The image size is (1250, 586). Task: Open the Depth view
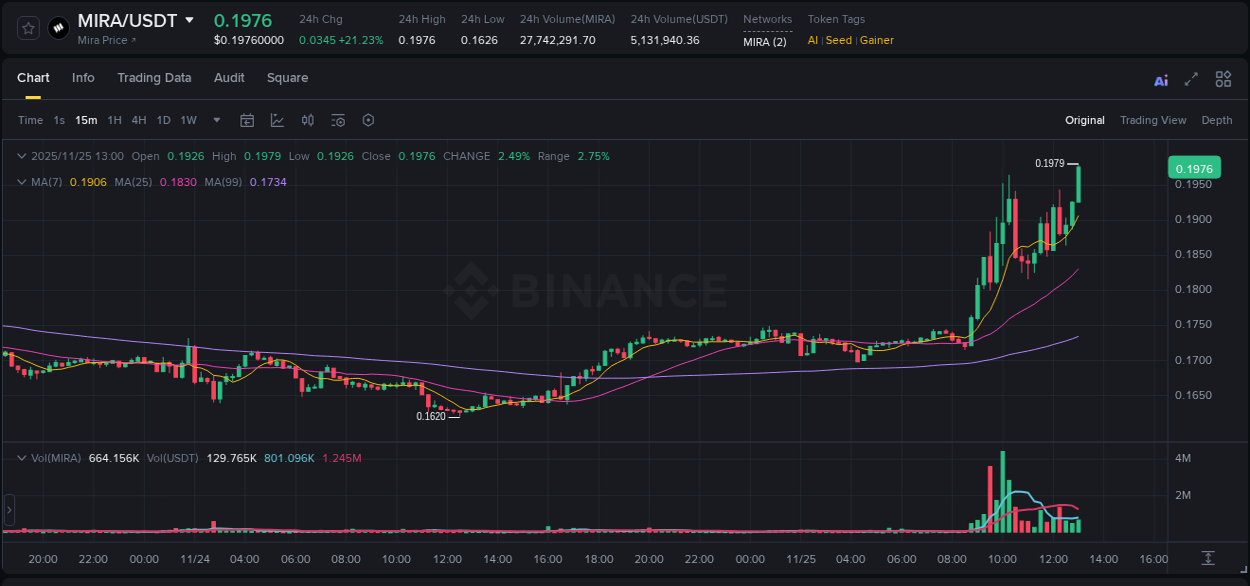(1216, 120)
